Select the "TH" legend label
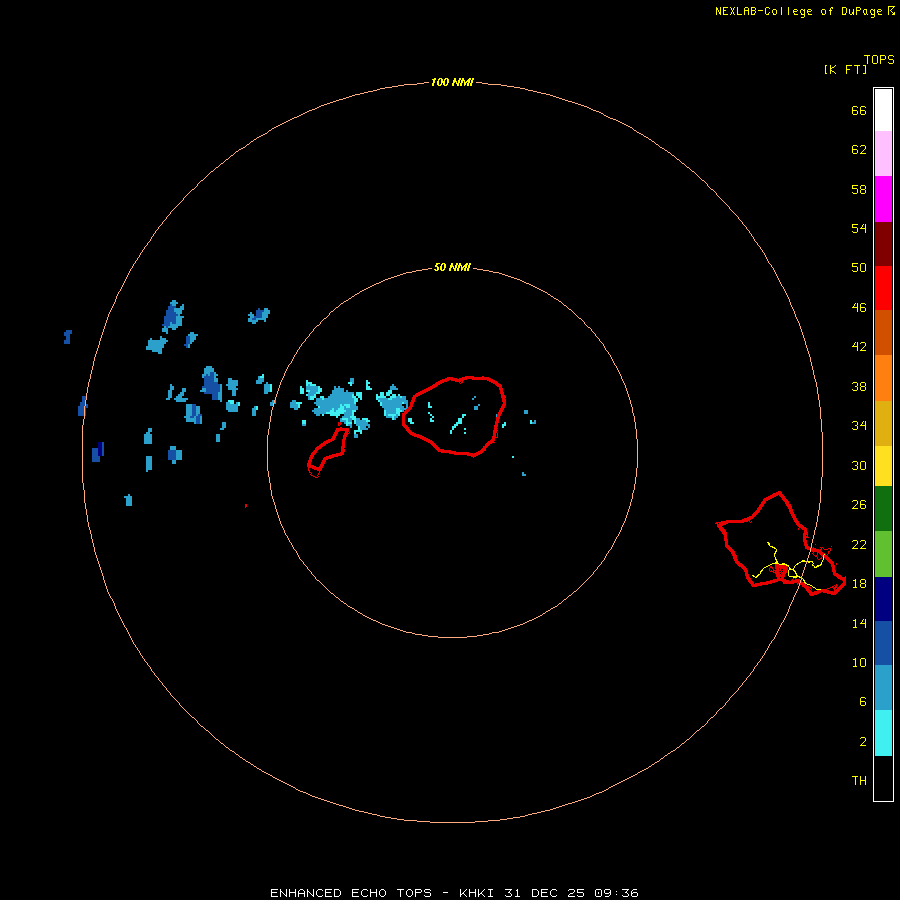 (859, 781)
